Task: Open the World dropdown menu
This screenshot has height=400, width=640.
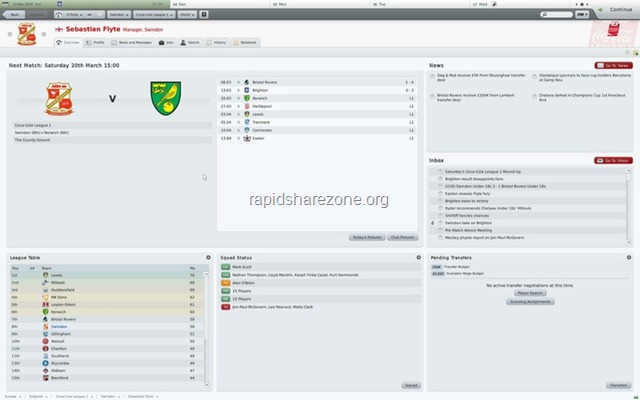Action: (x=187, y=15)
